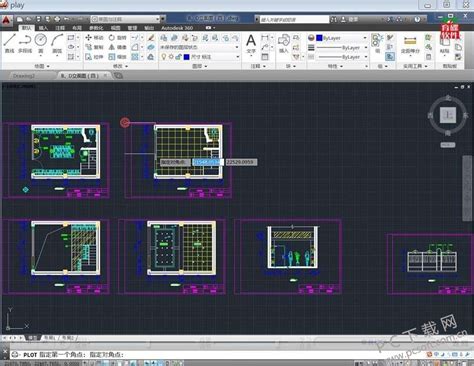Click the new drawing tab button beside file tabs
This screenshot has width=474, height=366.
tap(118, 76)
